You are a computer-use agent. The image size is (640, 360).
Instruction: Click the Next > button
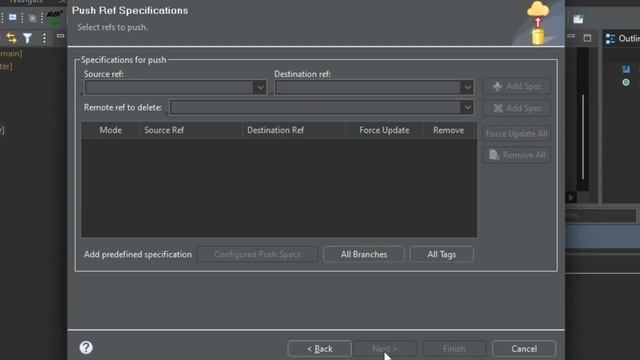(385, 349)
